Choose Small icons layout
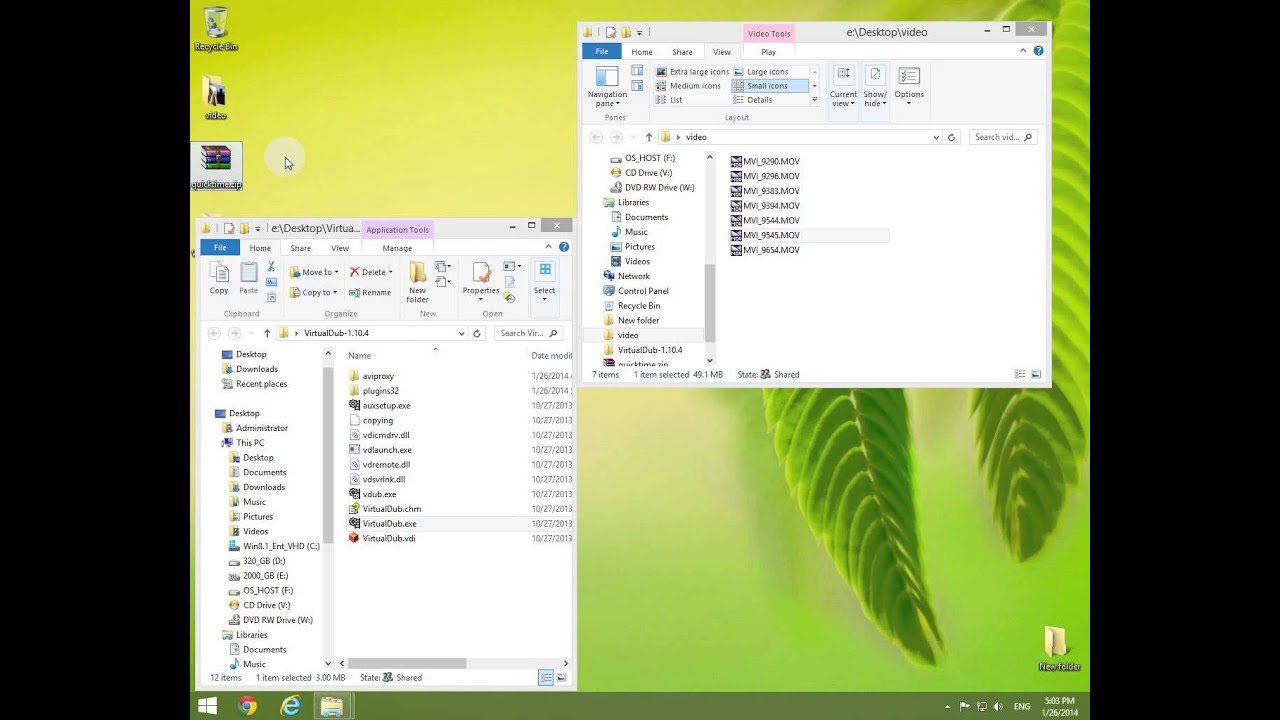Image resolution: width=1280 pixels, height=720 pixels. pyautogui.click(x=768, y=86)
